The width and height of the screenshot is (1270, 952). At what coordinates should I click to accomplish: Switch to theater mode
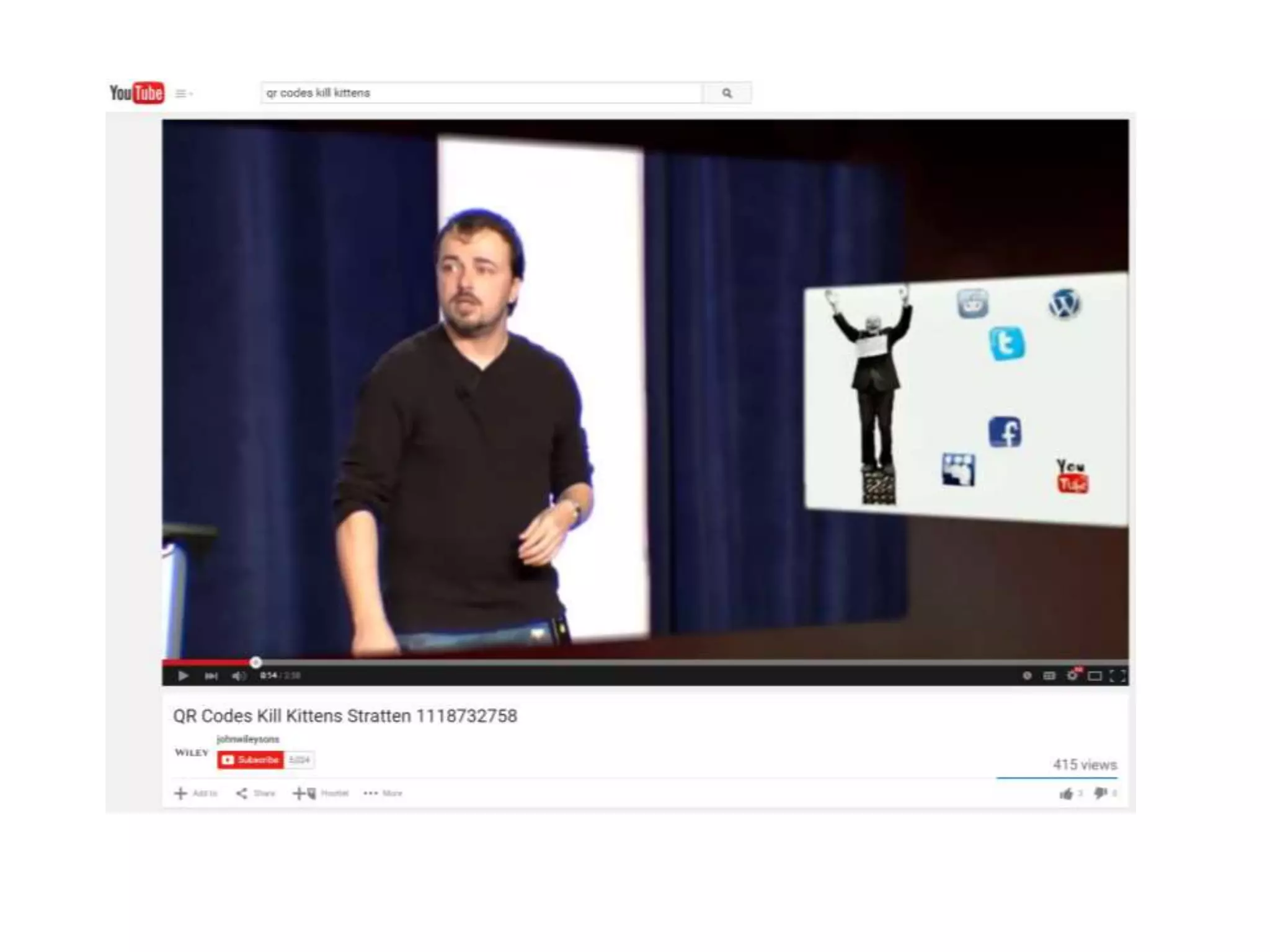pyautogui.click(x=1095, y=676)
